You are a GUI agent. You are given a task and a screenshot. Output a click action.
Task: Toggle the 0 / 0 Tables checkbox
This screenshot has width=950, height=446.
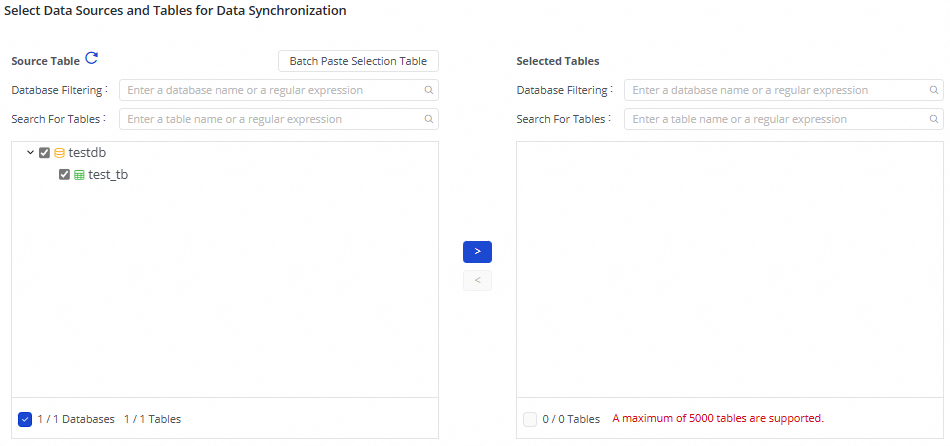(530, 419)
